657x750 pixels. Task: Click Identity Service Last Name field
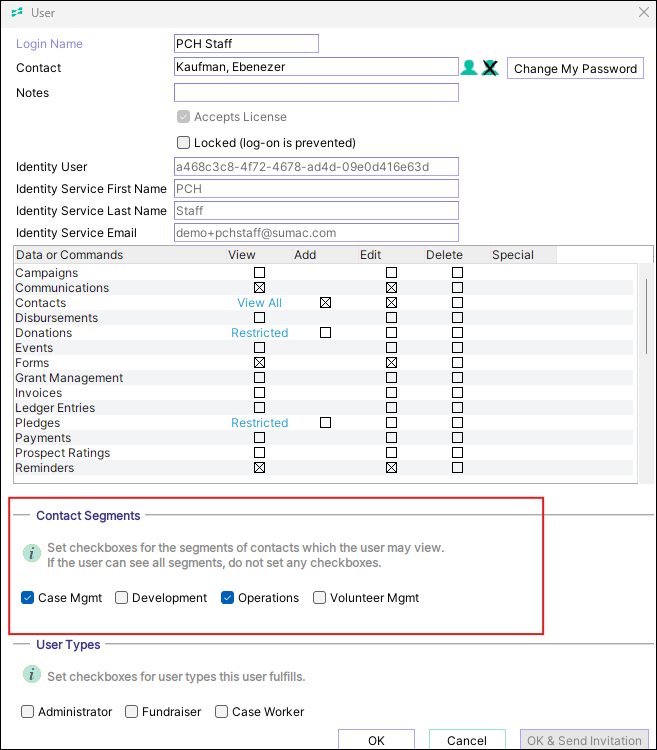click(x=316, y=210)
